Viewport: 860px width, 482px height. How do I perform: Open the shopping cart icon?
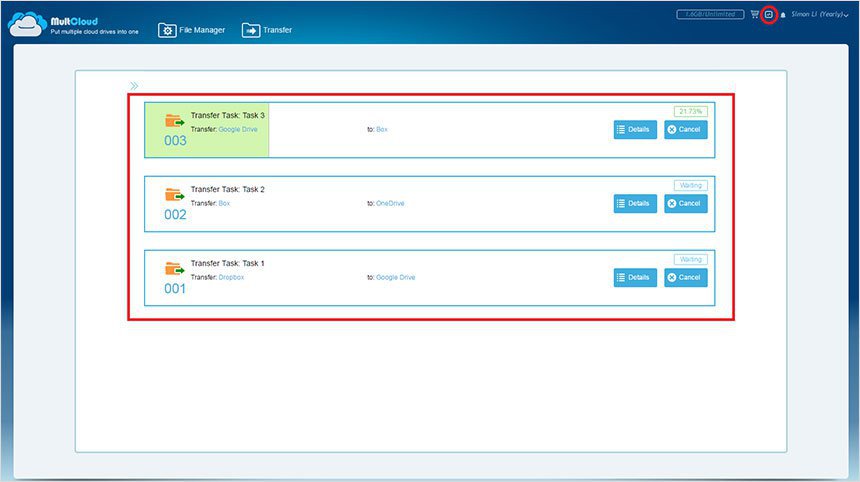point(755,14)
